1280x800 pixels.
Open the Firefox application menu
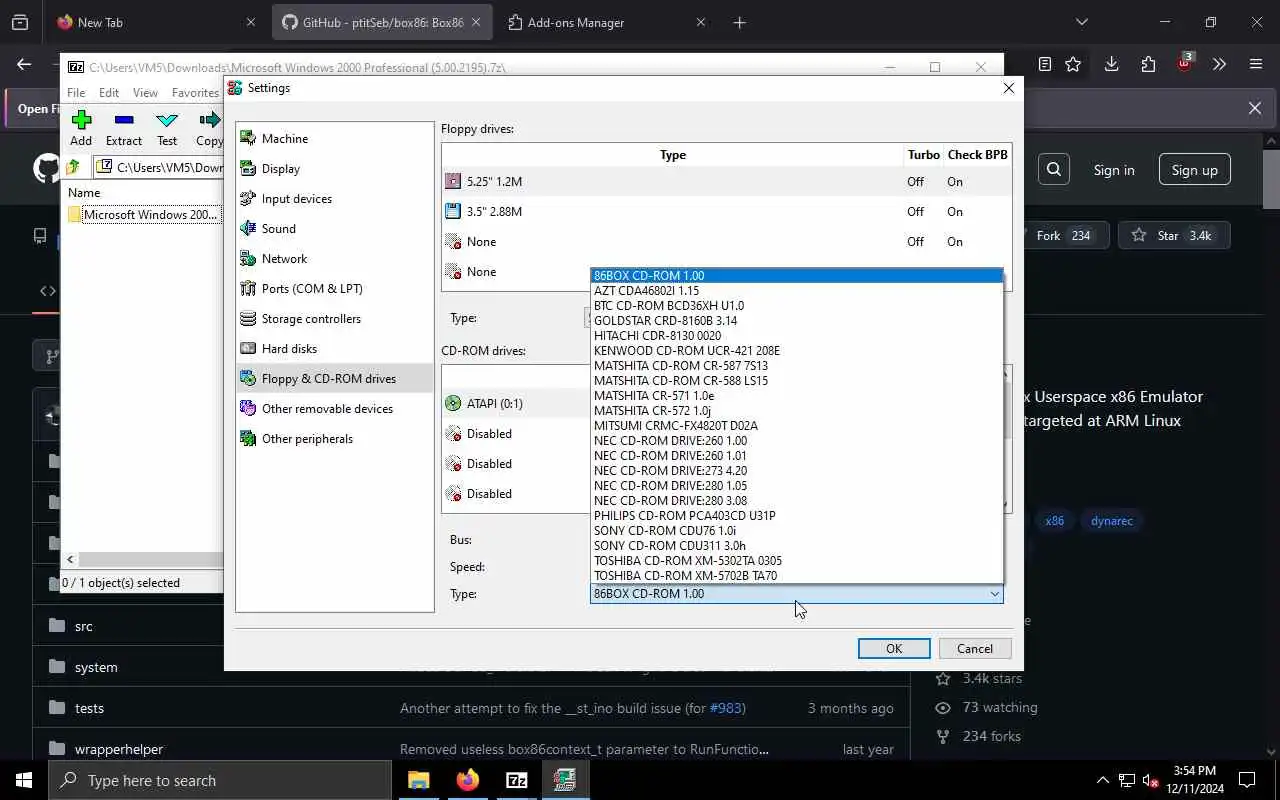(1256, 64)
